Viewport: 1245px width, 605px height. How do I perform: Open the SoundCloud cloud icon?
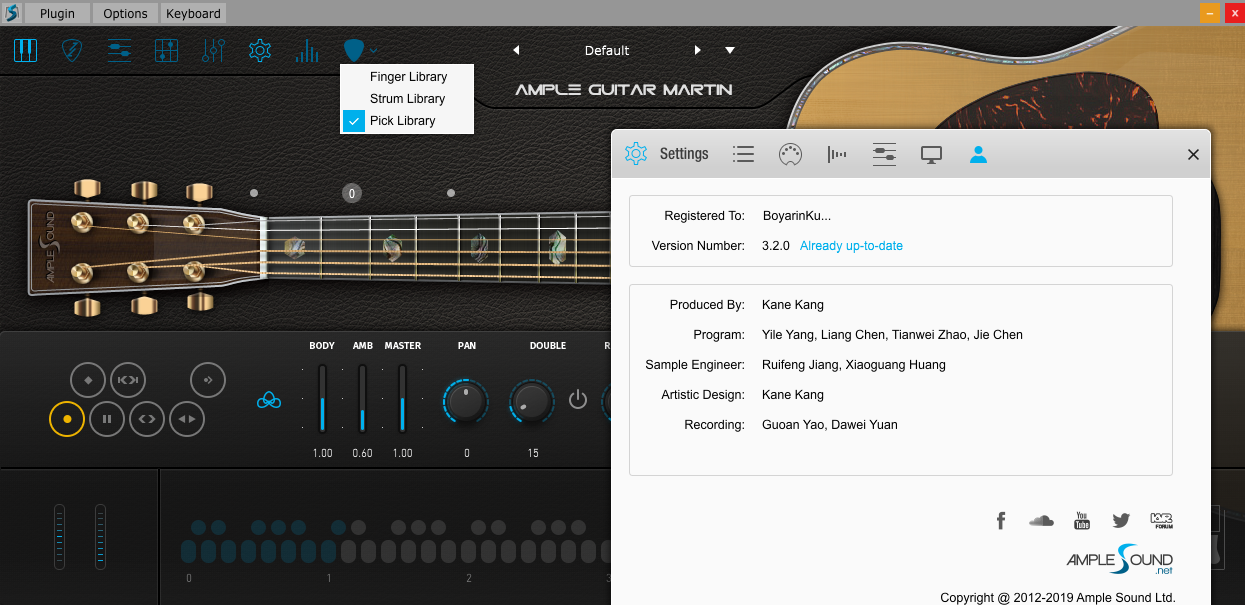1041,520
